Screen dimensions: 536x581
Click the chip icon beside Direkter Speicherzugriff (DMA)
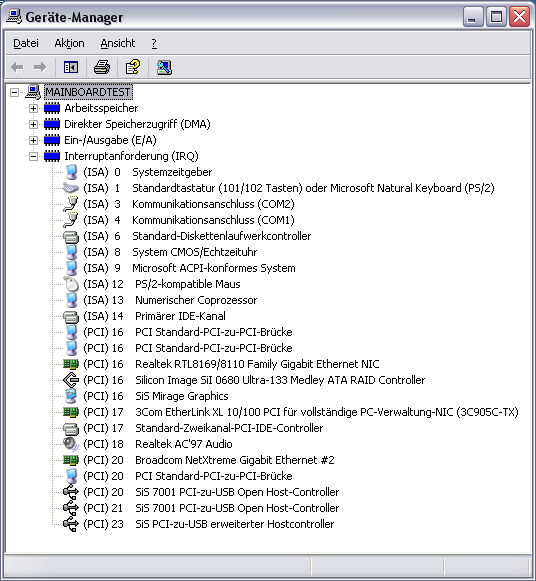51,124
